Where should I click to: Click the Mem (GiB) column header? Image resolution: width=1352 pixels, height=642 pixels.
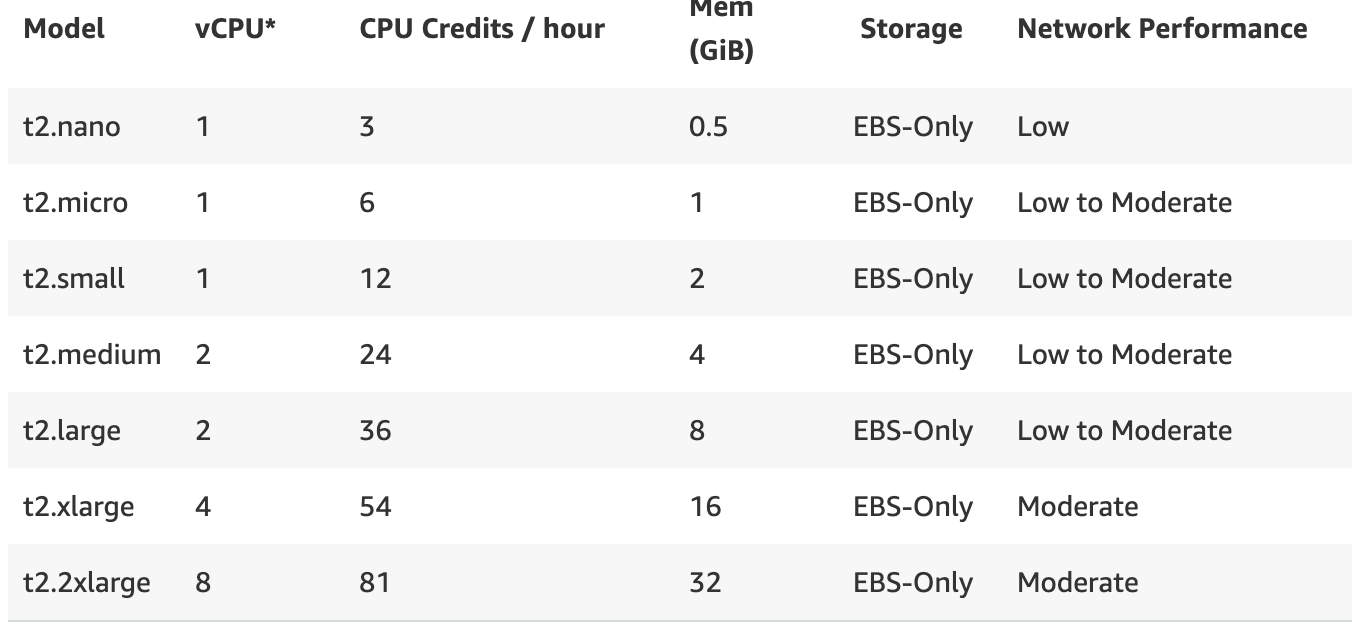tap(720, 30)
